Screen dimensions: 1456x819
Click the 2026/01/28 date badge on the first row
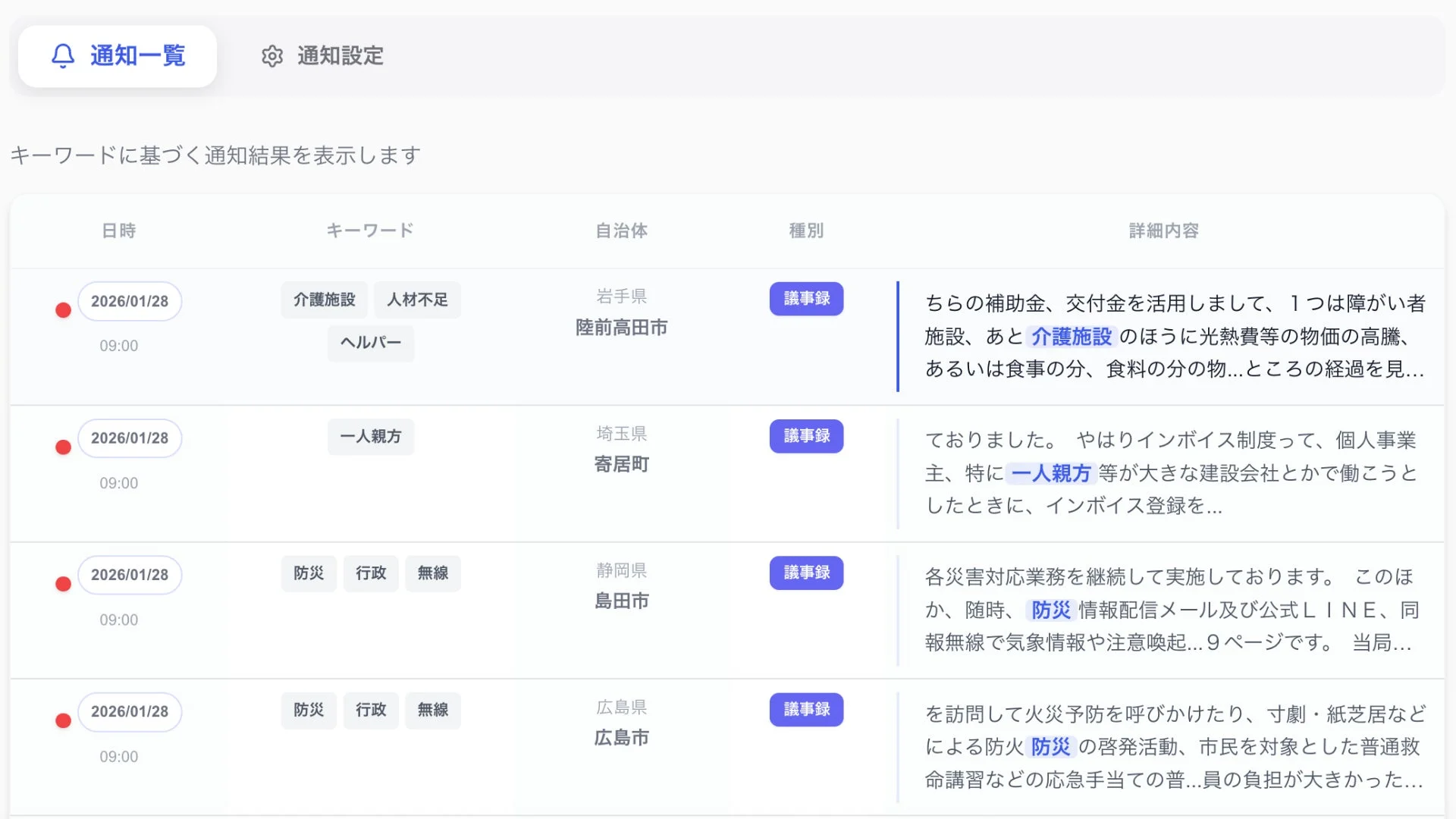tap(130, 300)
